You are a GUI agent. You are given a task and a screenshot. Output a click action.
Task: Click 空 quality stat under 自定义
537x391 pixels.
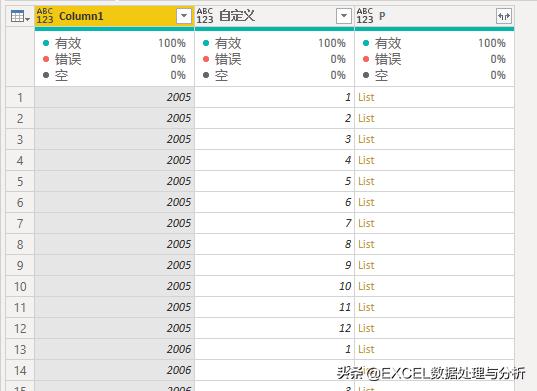pos(274,75)
